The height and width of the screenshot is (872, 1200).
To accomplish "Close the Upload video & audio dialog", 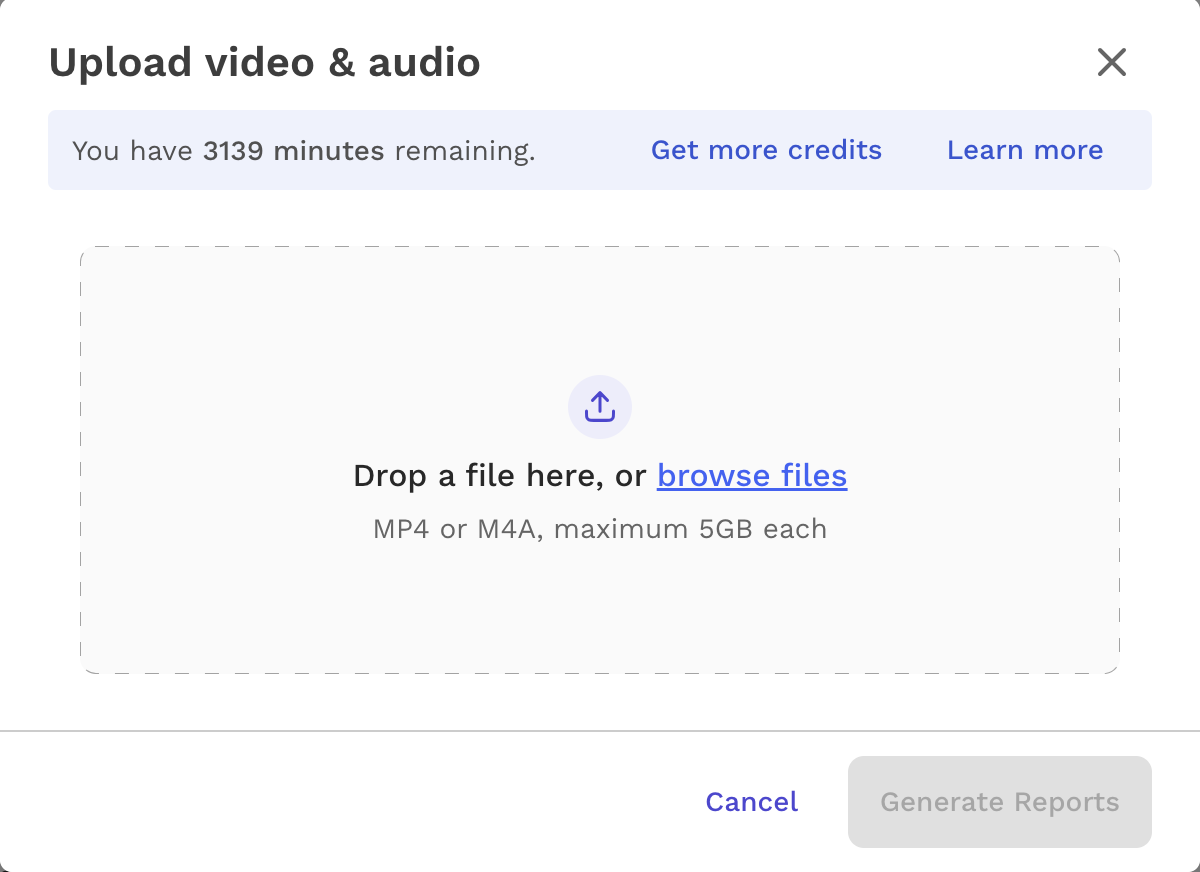I will [x=1111, y=62].
